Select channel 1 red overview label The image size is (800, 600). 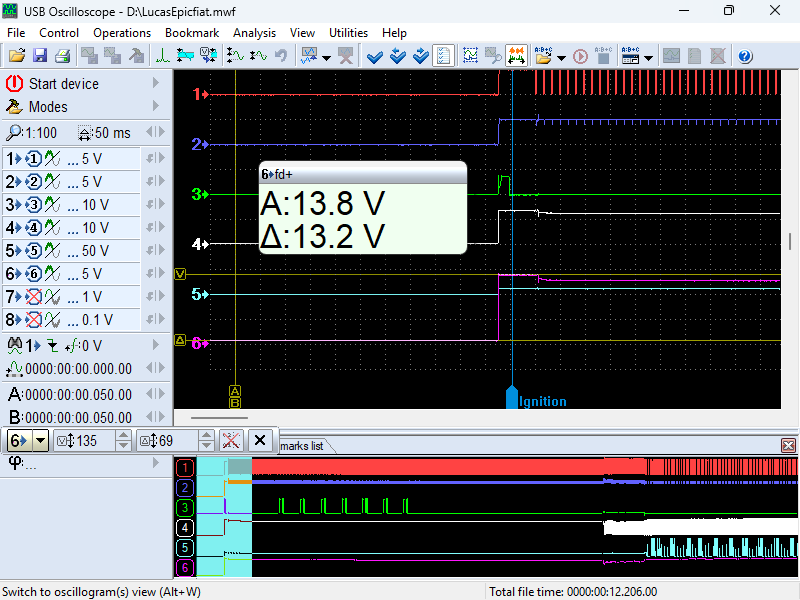[185, 467]
